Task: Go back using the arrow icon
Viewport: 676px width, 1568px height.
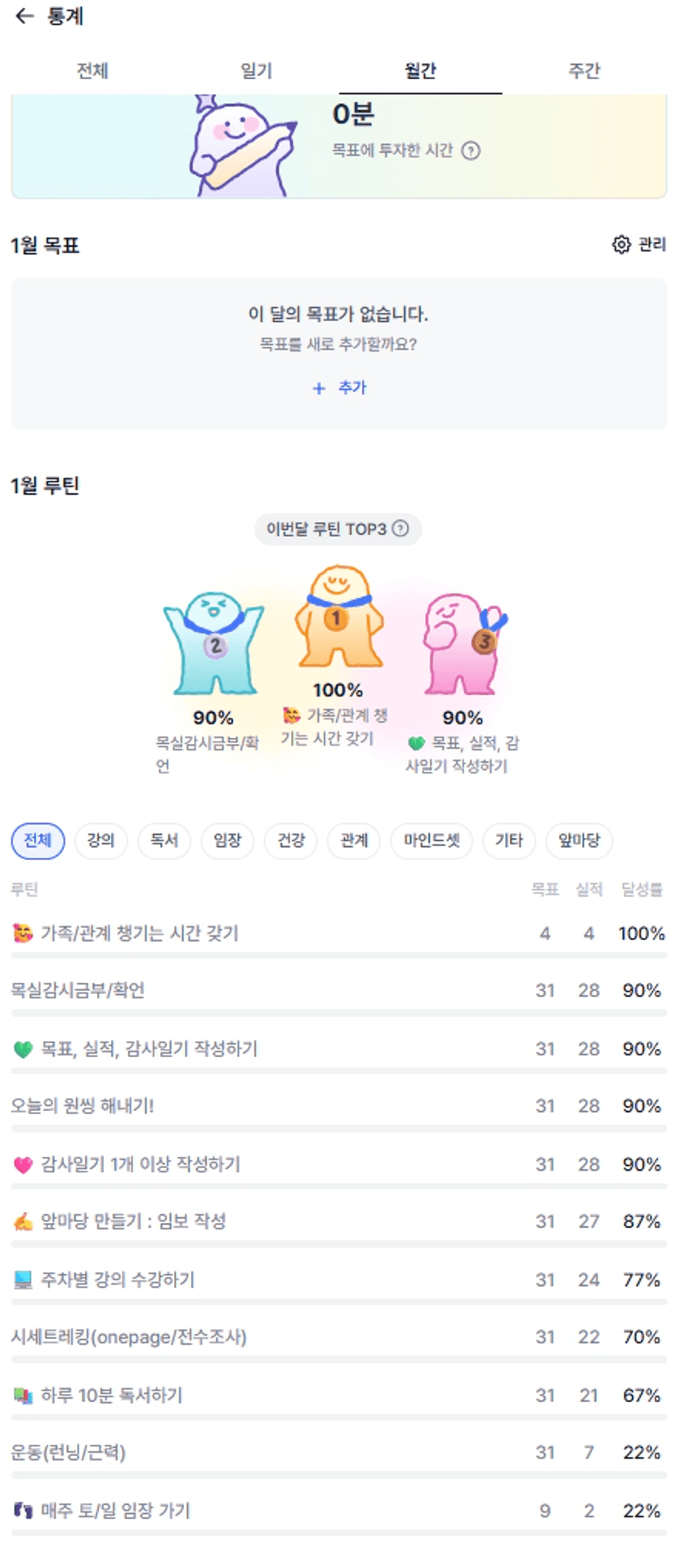Action: tap(25, 16)
